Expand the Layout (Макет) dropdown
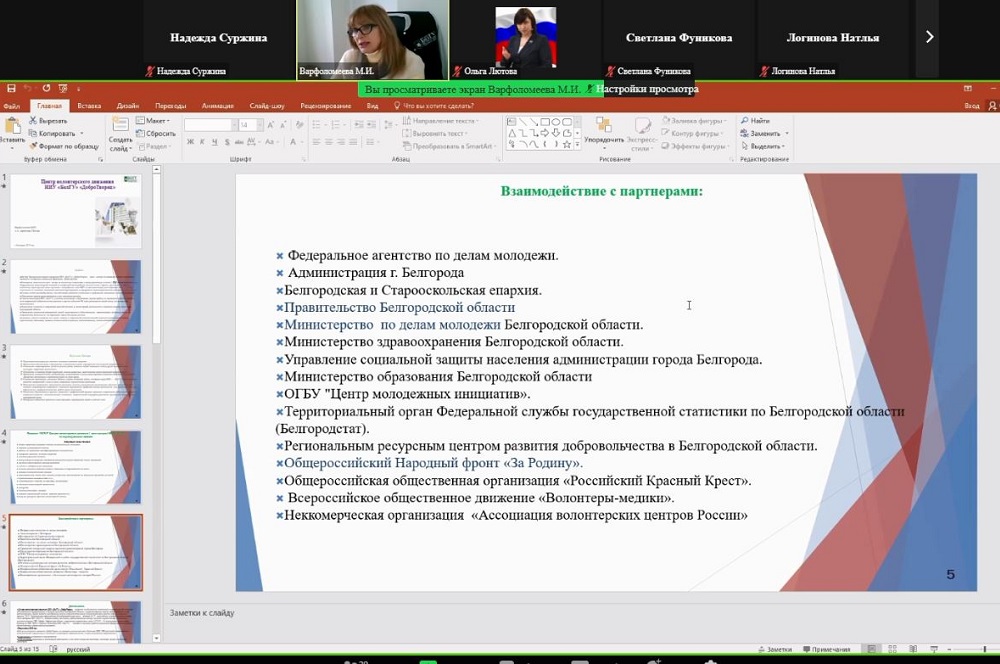Viewport: 1000px width, 664px height. [x=154, y=120]
